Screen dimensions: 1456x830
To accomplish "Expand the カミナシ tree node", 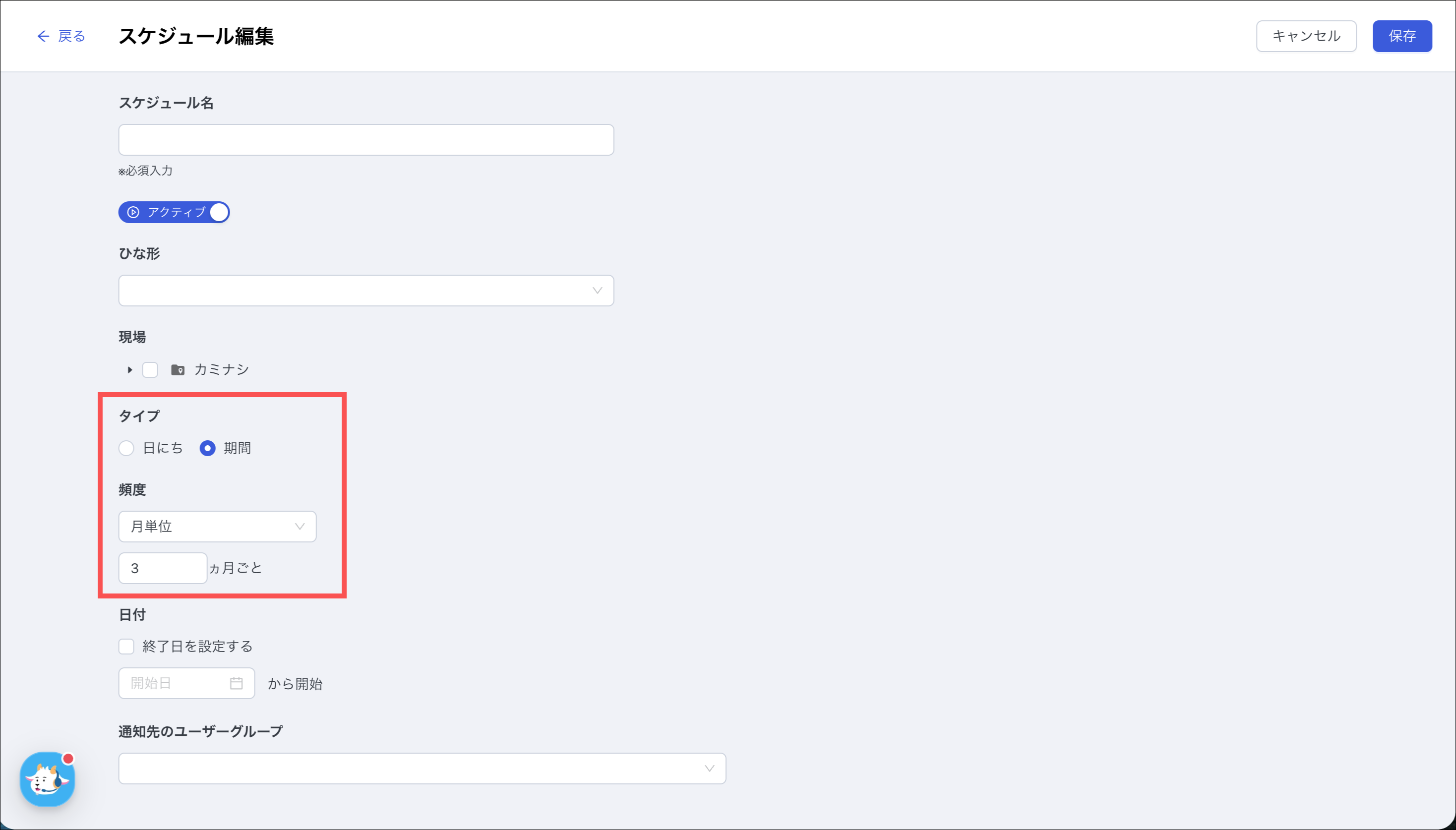I will tap(130, 370).
